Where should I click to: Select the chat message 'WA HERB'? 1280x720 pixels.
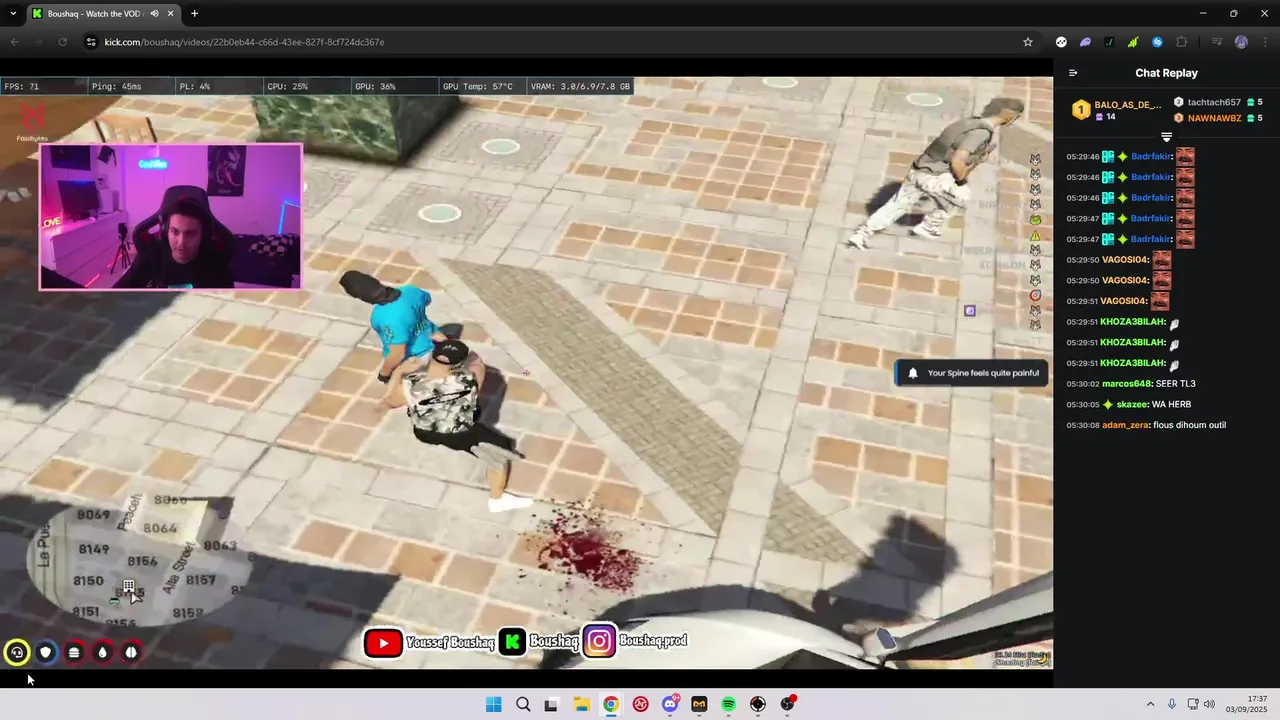coord(1172,404)
